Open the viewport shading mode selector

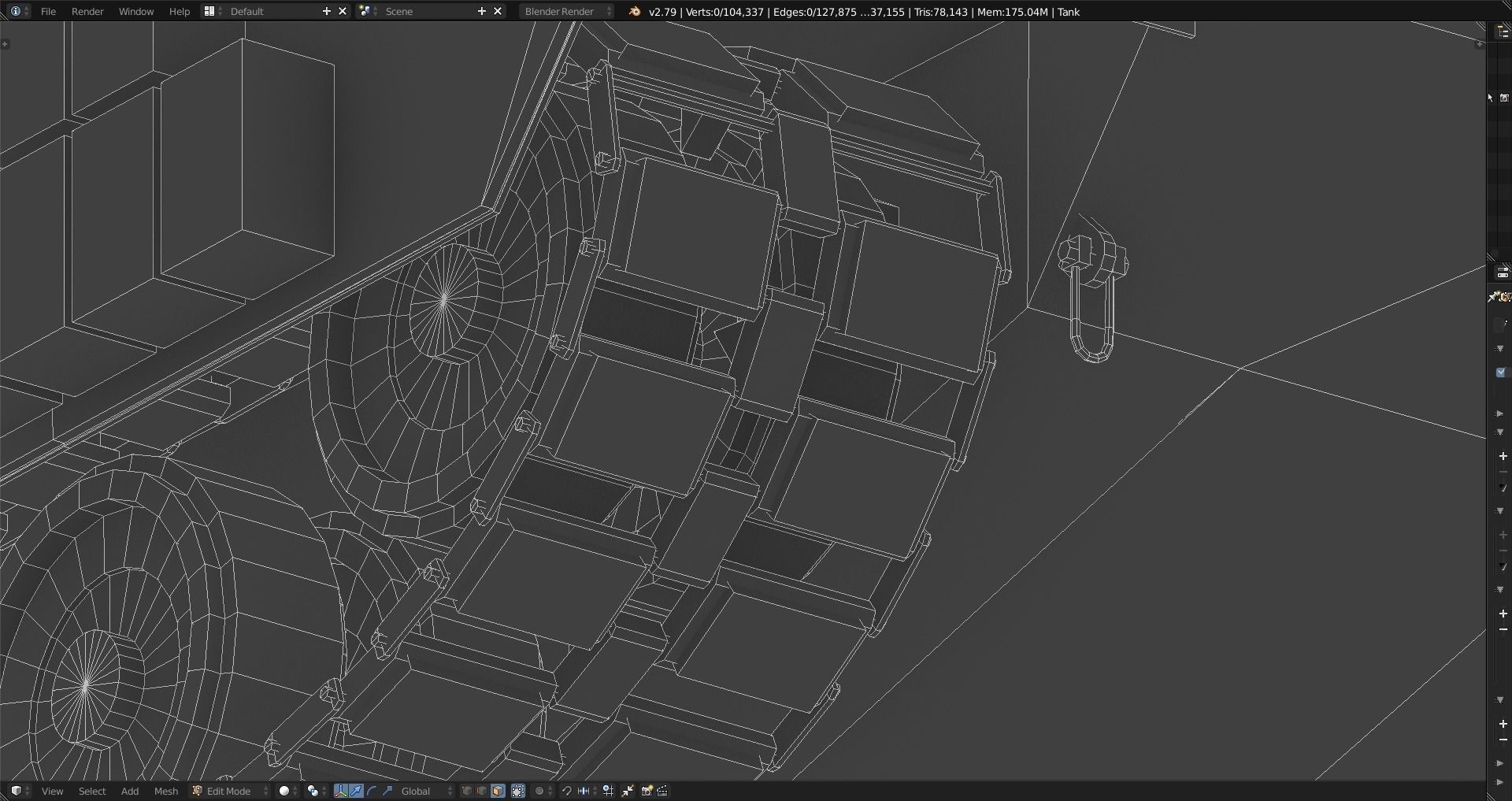click(289, 791)
